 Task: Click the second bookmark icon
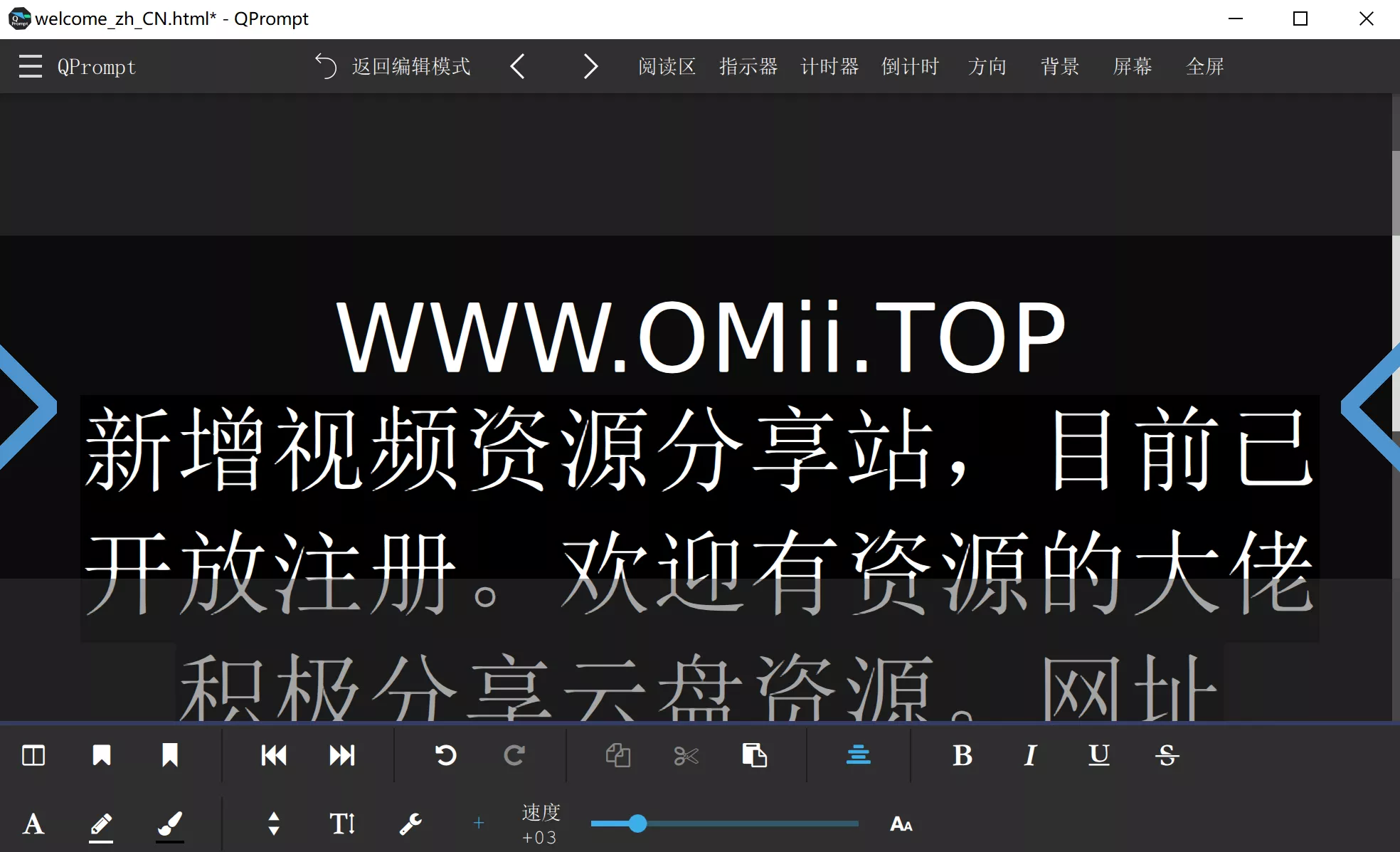(x=170, y=755)
